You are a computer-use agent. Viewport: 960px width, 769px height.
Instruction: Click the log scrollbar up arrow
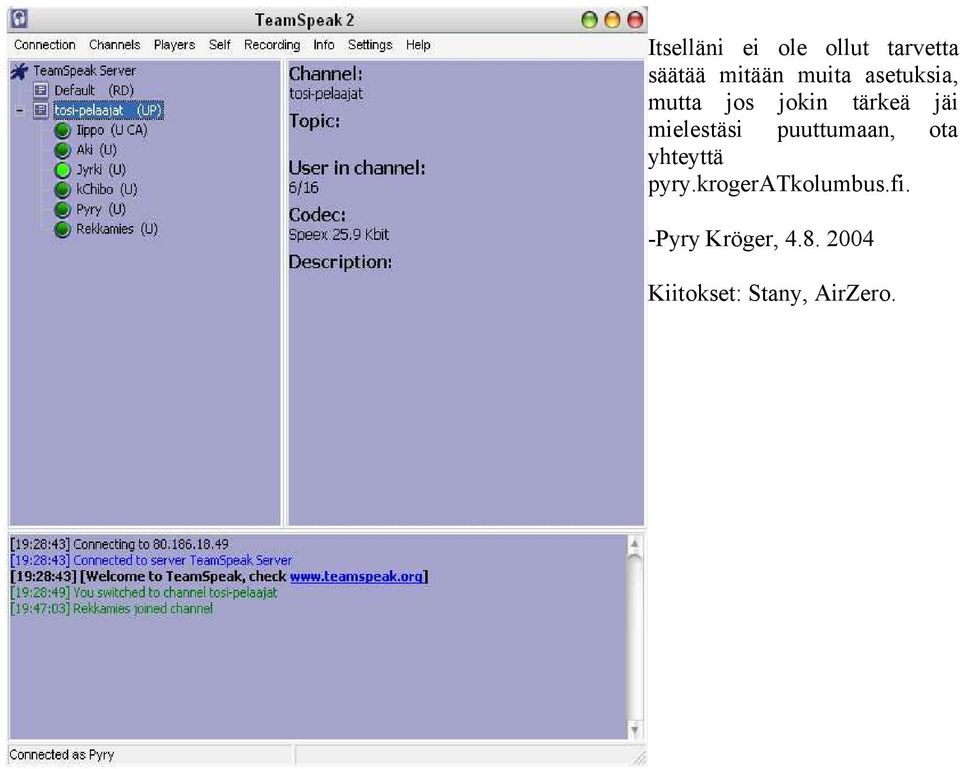[x=635, y=543]
